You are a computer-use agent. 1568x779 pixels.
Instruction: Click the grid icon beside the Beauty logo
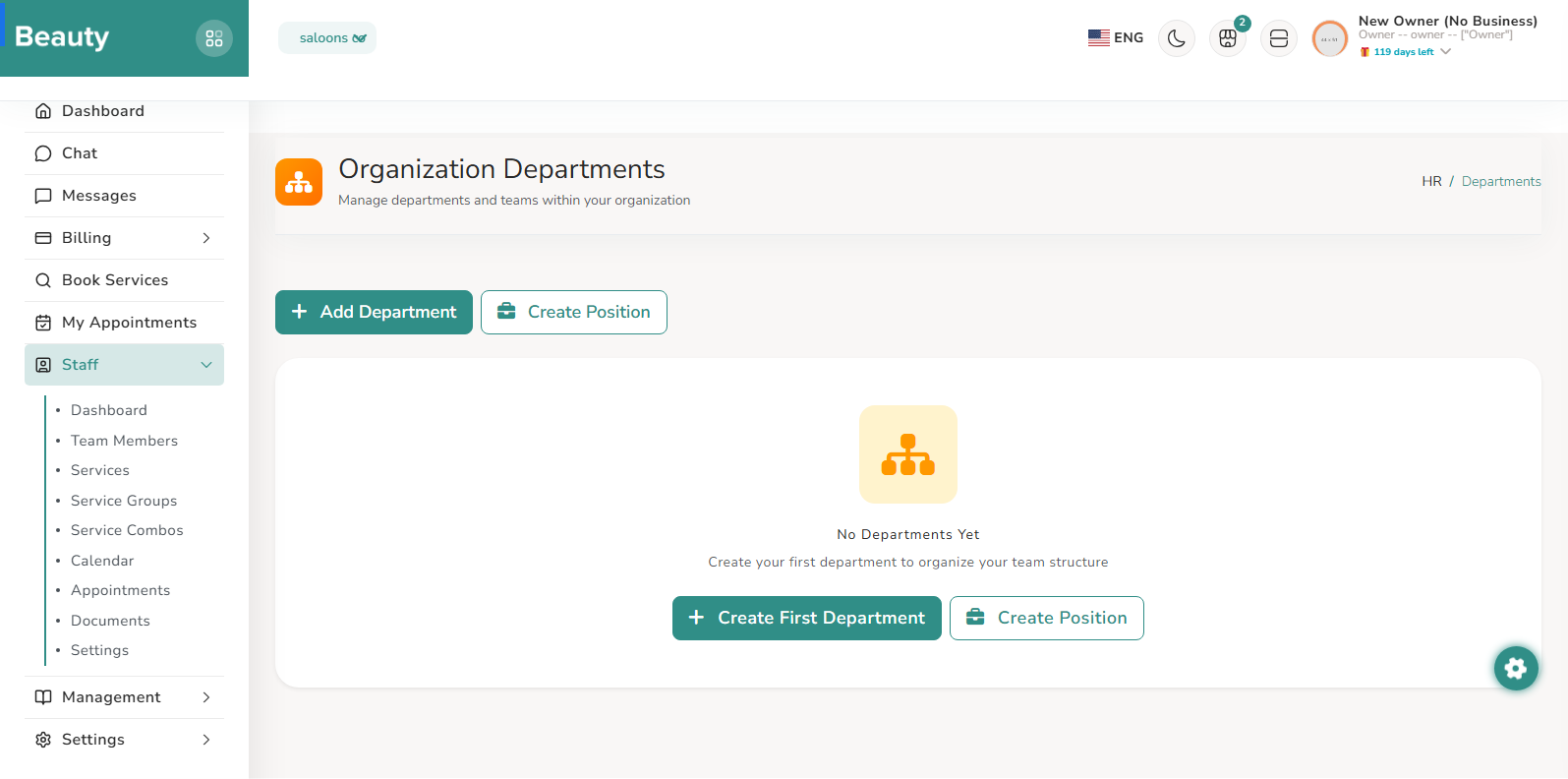coord(214,38)
